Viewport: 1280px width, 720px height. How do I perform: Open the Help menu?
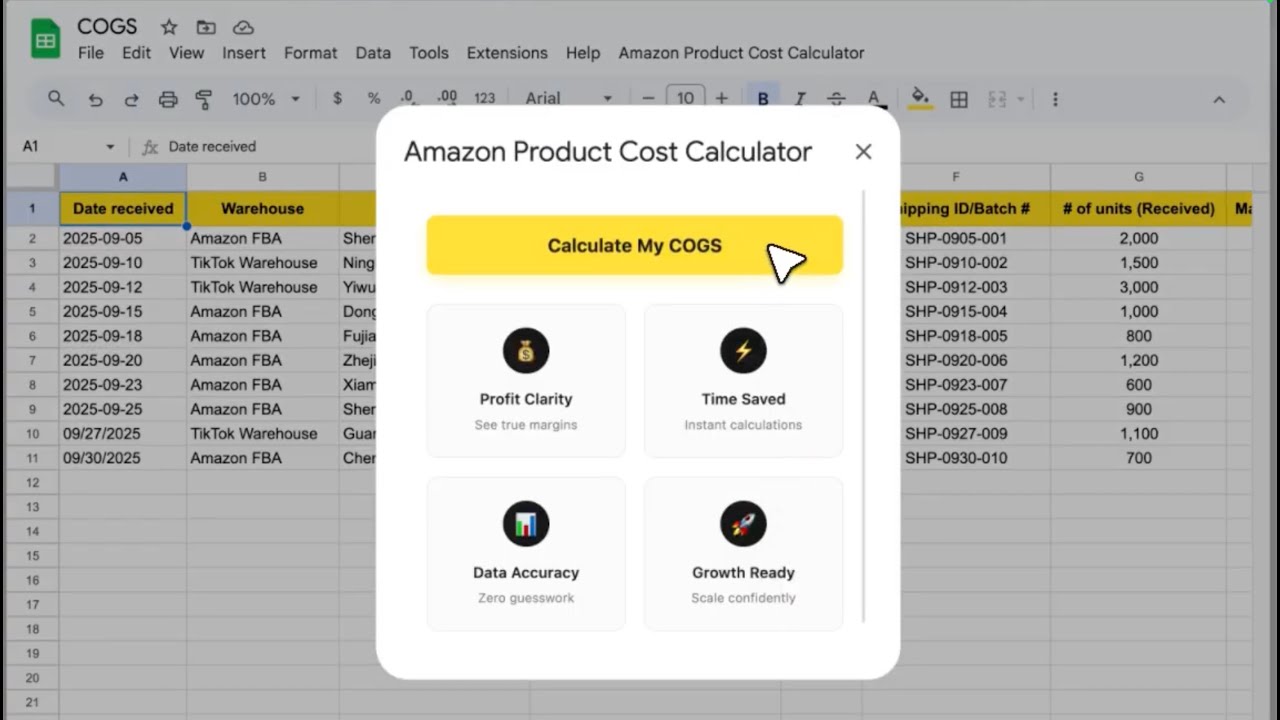coord(583,53)
